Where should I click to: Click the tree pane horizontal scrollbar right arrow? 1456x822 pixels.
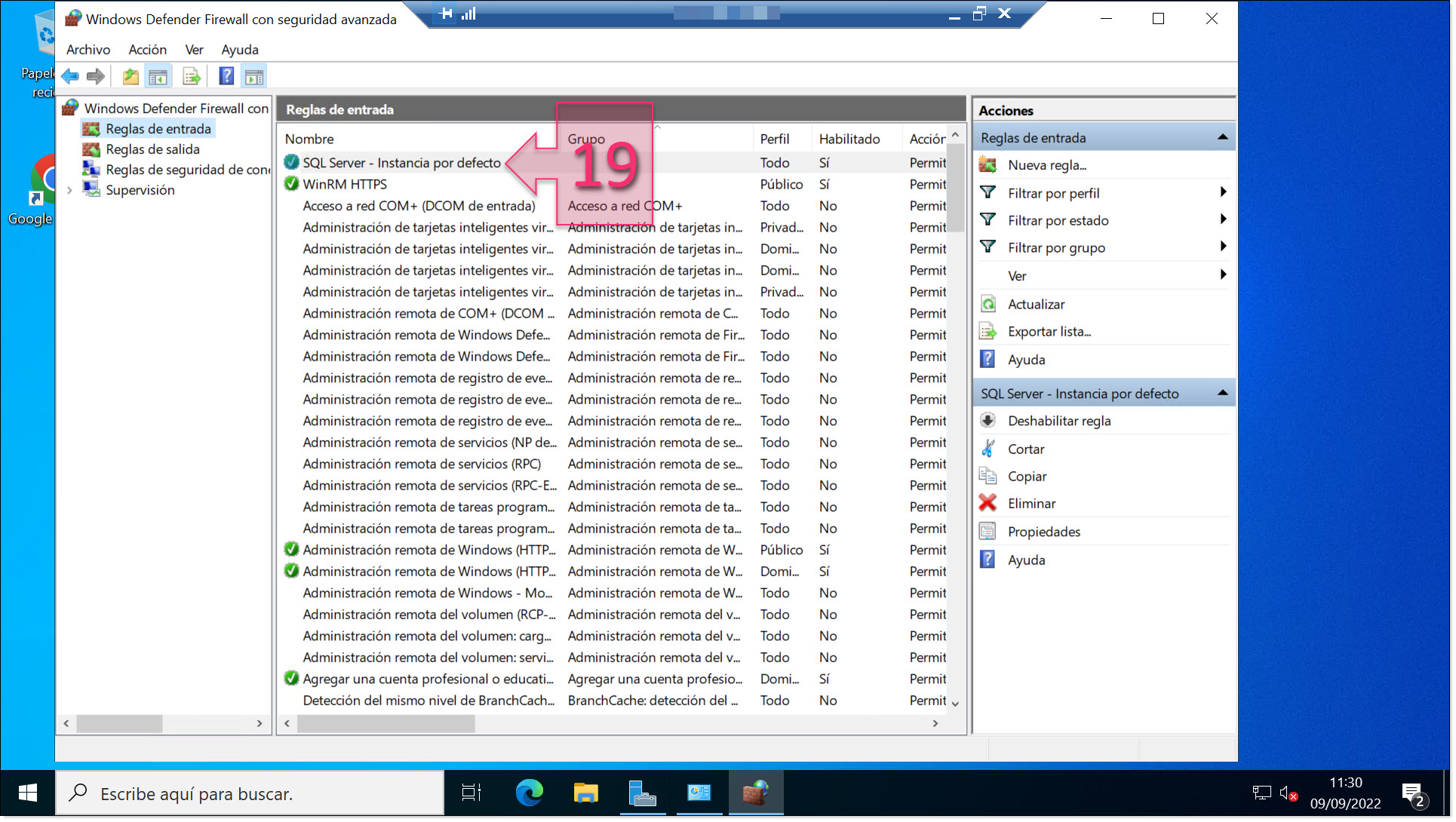(x=260, y=723)
